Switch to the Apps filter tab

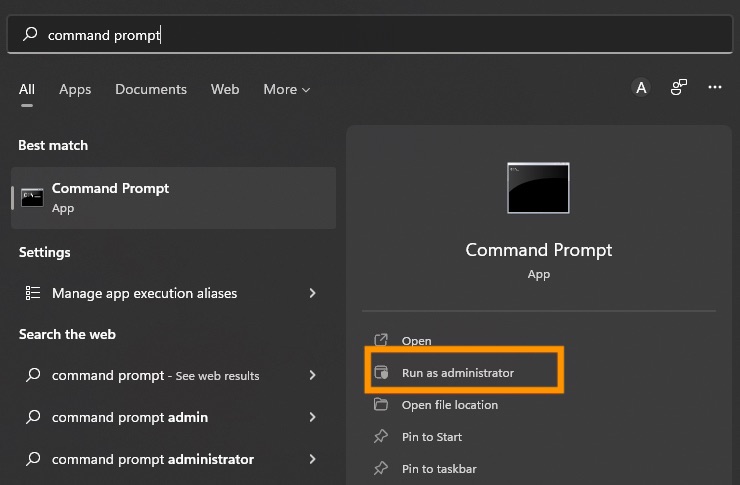tap(75, 89)
